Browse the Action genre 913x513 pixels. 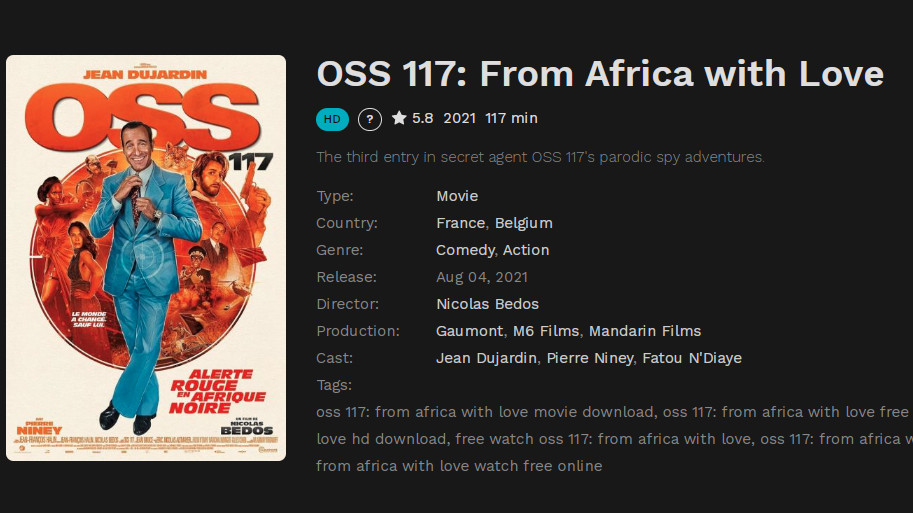tap(526, 250)
